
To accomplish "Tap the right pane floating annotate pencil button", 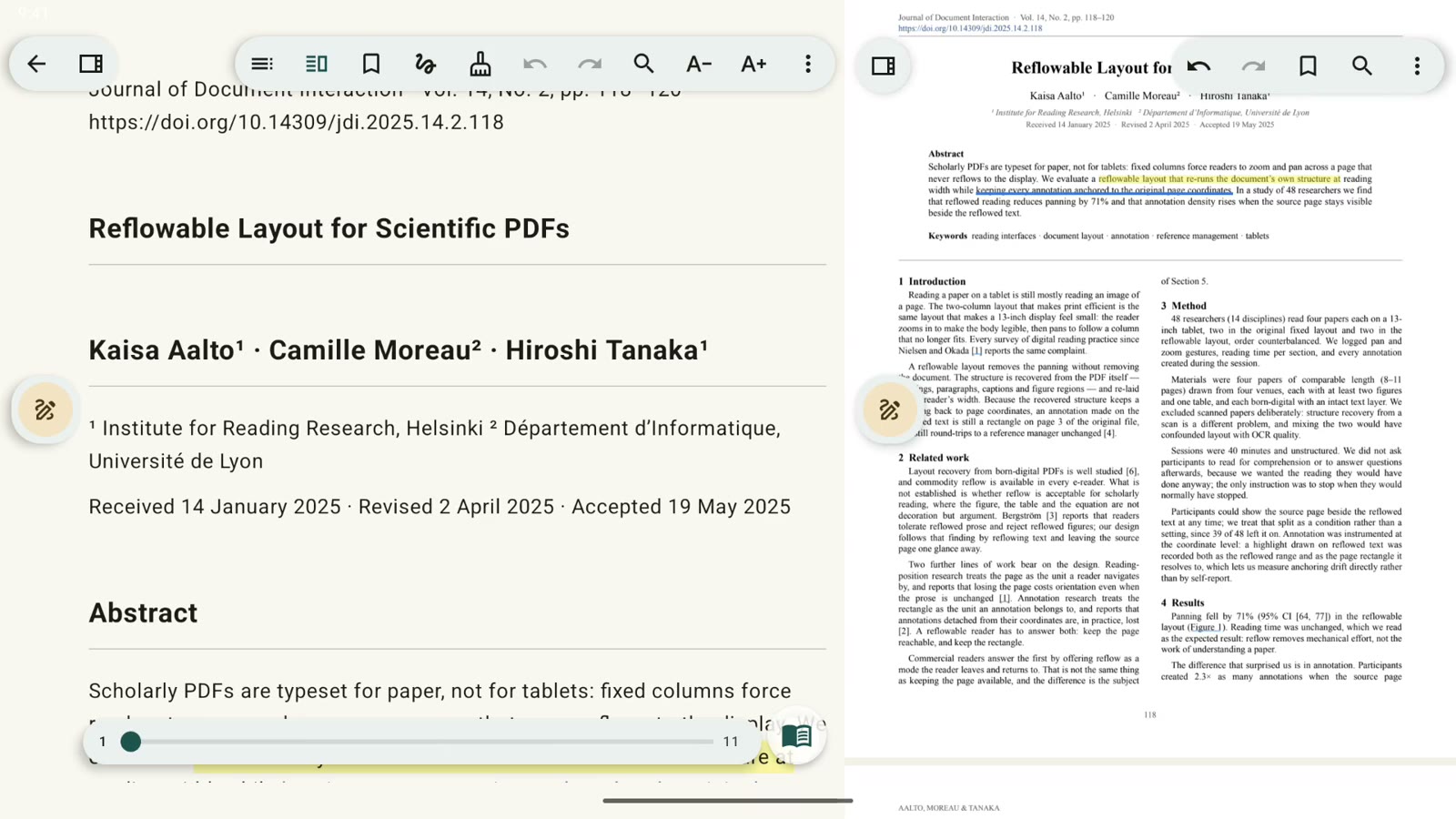I will tap(889, 409).
